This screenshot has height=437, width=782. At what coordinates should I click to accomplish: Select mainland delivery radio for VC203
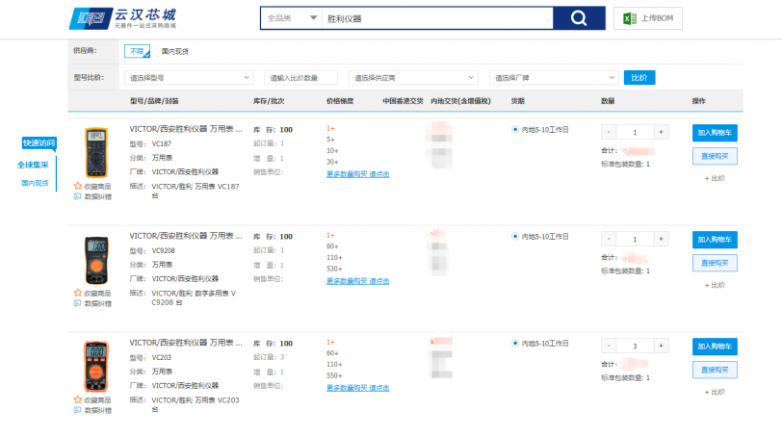click(x=515, y=343)
